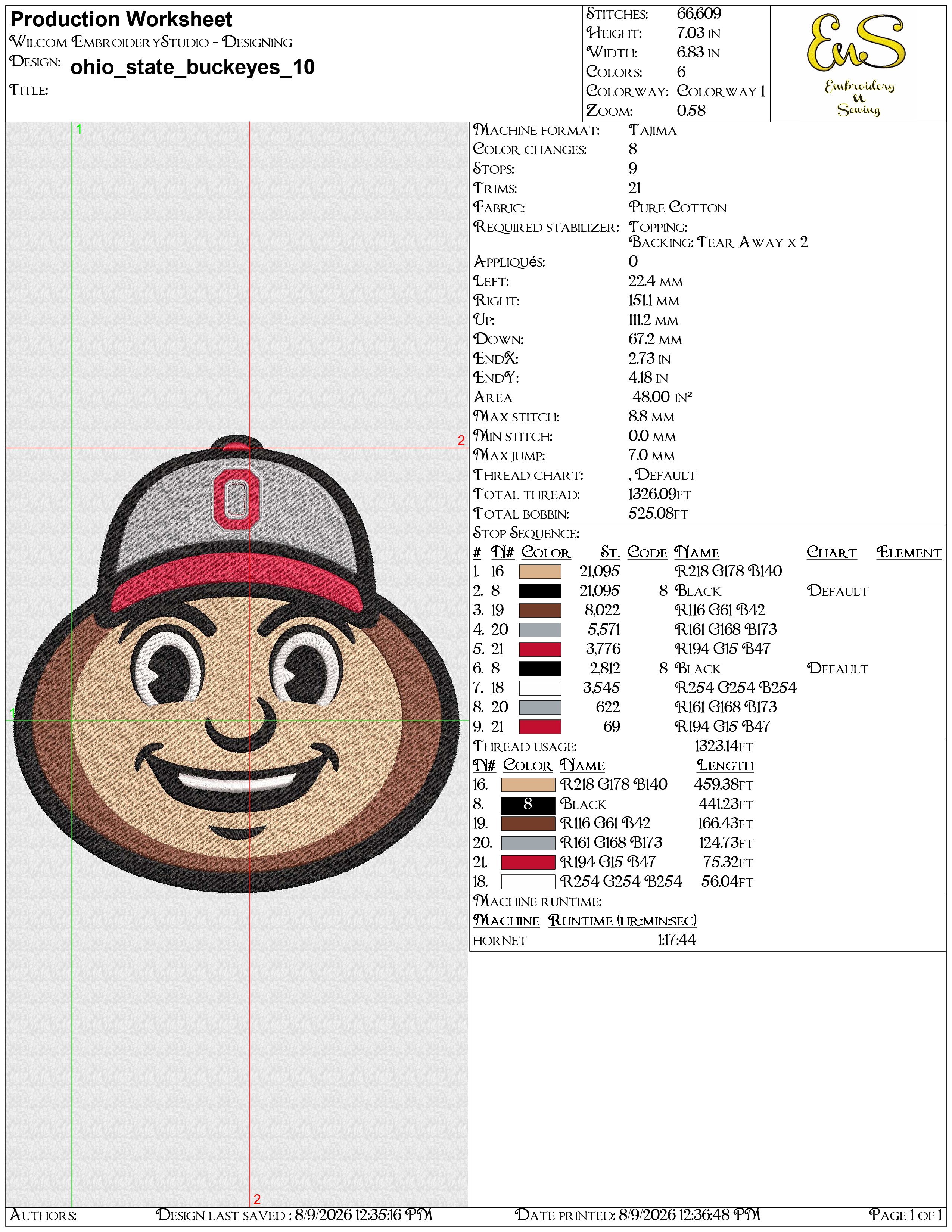
Task: Click the thread length "166.43ft"
Action: [x=726, y=824]
